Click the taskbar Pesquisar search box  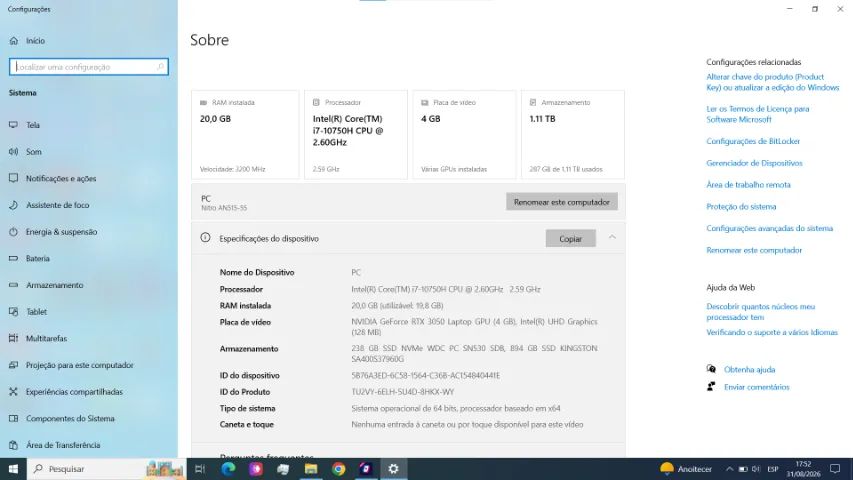pos(107,469)
